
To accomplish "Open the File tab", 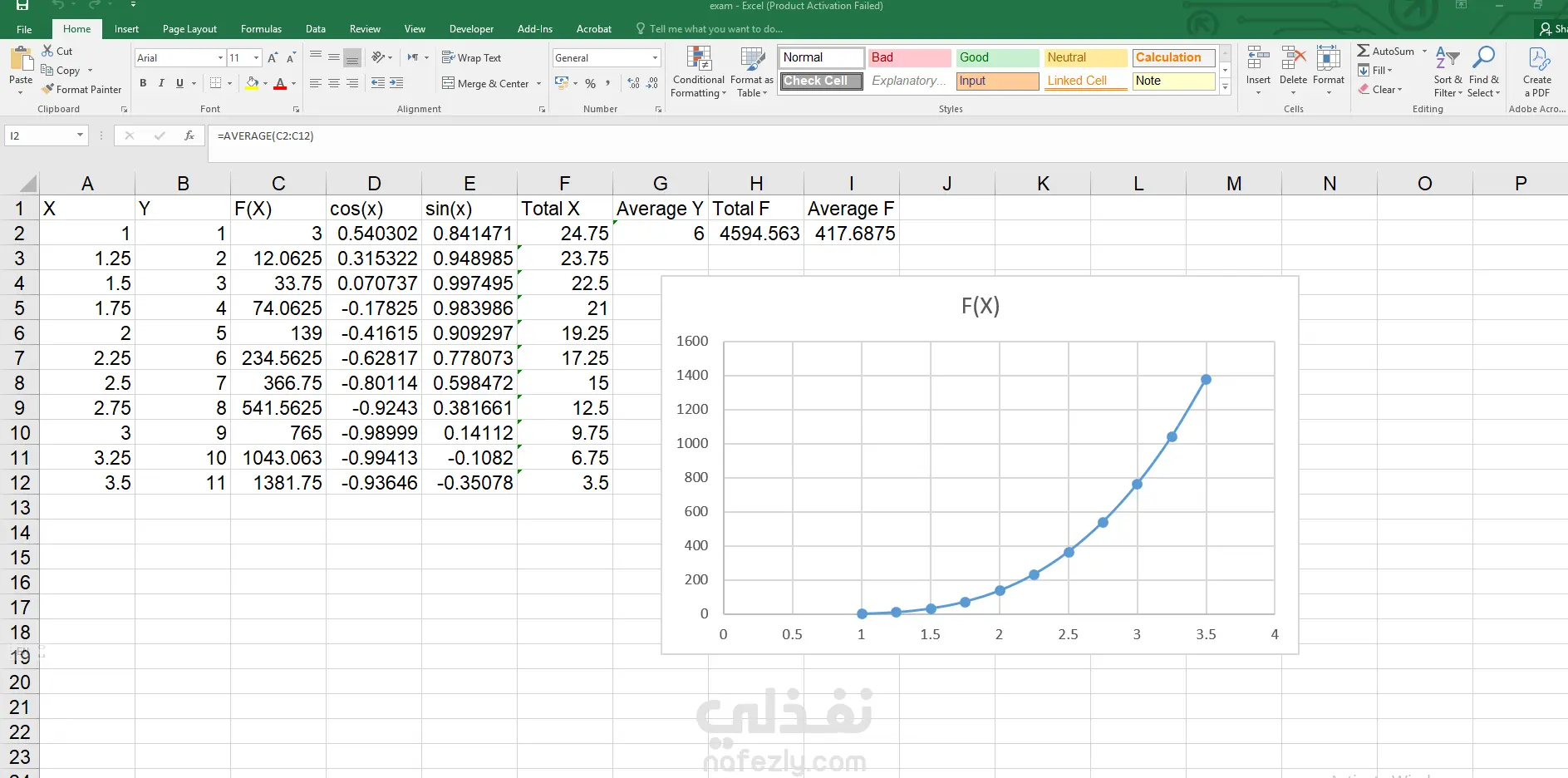I will [x=24, y=29].
